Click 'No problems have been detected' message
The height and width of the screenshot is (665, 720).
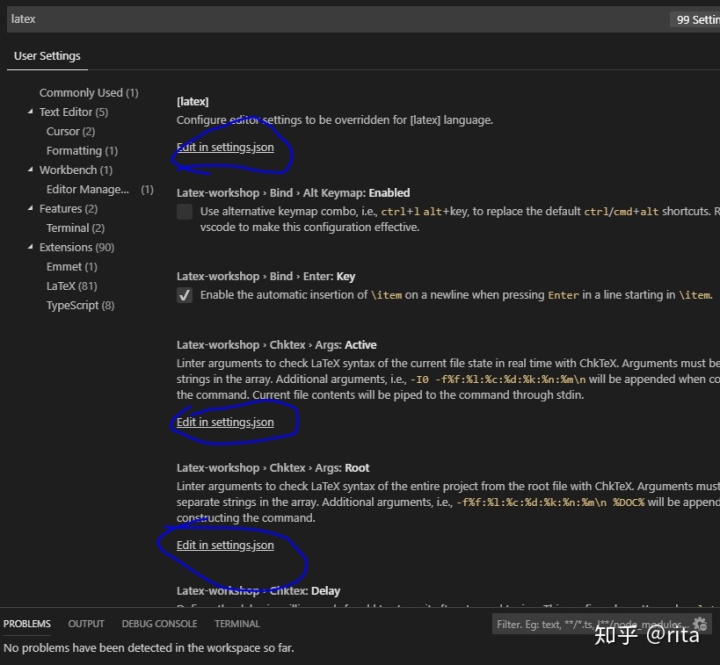point(148,648)
